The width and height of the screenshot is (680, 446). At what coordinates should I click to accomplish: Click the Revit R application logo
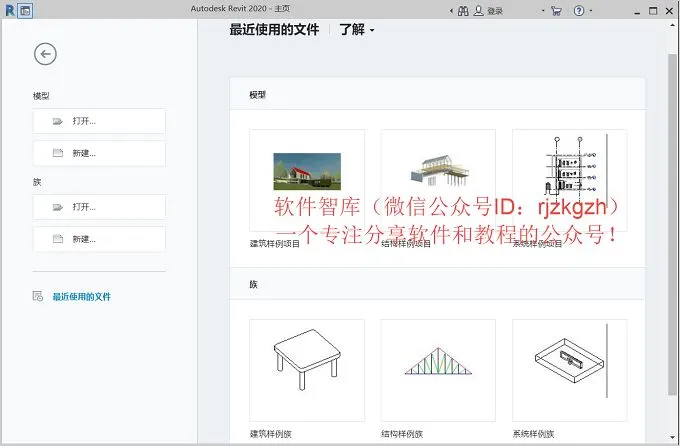(x=10, y=10)
